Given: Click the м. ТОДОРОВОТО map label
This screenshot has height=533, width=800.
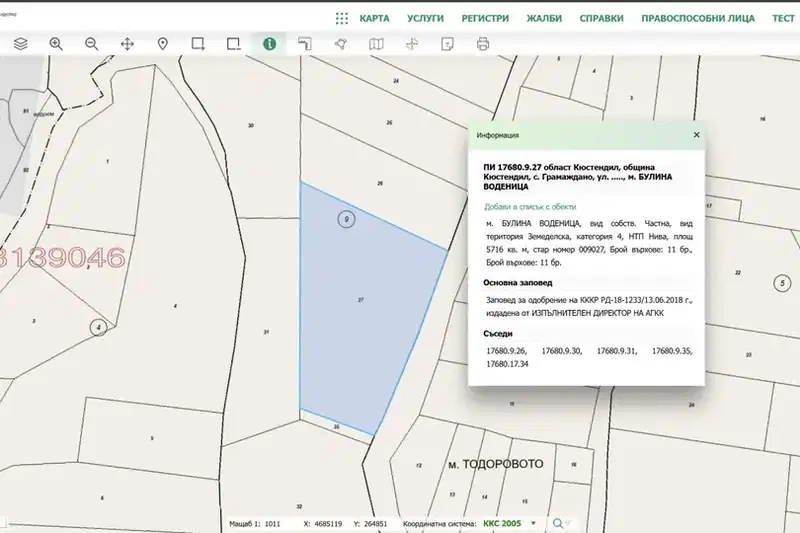Looking at the screenshot, I should pyautogui.click(x=495, y=464).
